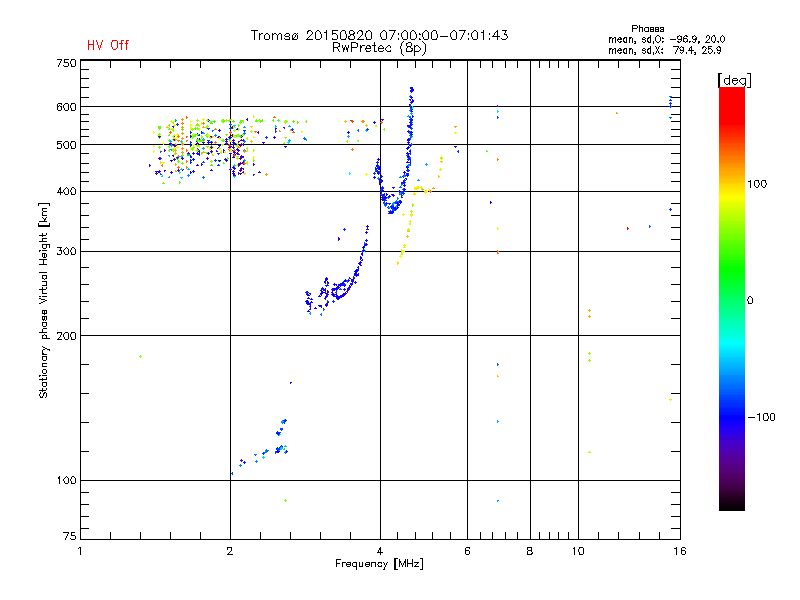
Task: Click the y-axis label '400'
Action: click(66, 191)
